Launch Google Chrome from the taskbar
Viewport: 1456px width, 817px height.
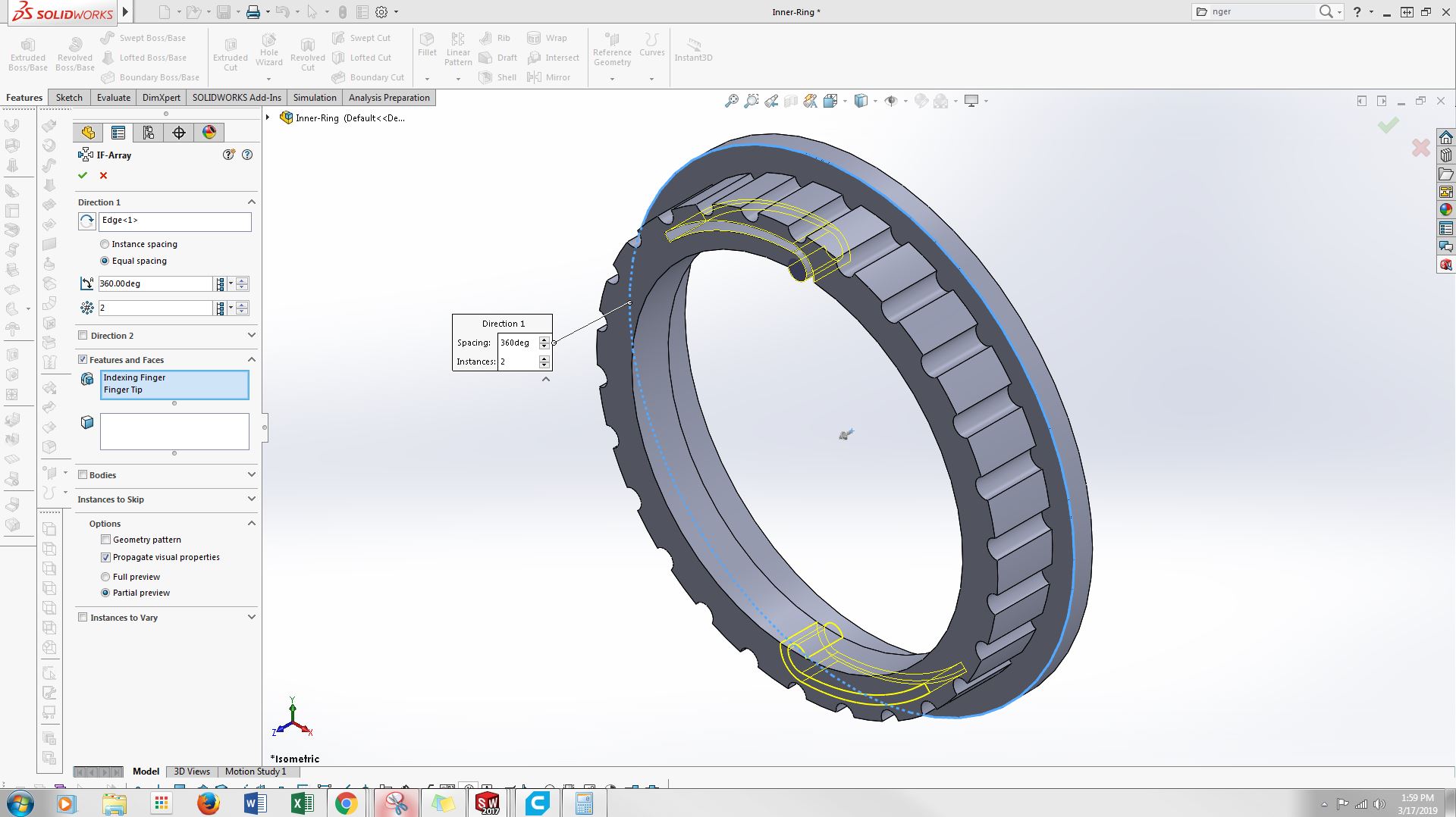(x=347, y=803)
